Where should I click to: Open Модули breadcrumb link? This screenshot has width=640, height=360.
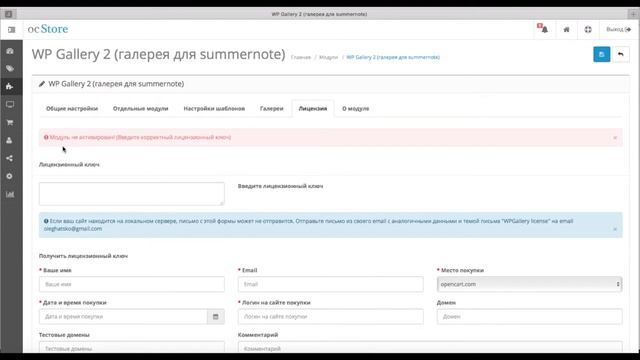[x=329, y=57]
